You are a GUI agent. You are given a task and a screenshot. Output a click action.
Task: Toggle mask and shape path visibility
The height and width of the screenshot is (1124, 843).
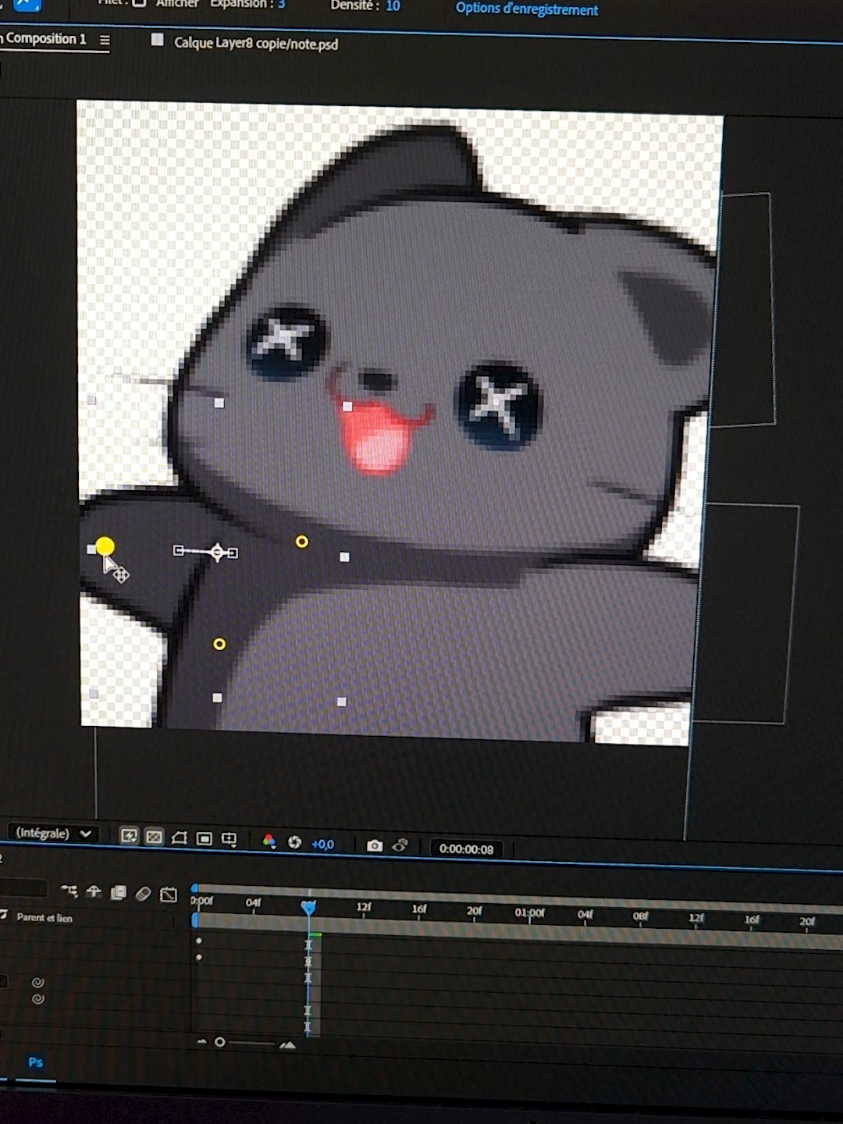[179, 837]
